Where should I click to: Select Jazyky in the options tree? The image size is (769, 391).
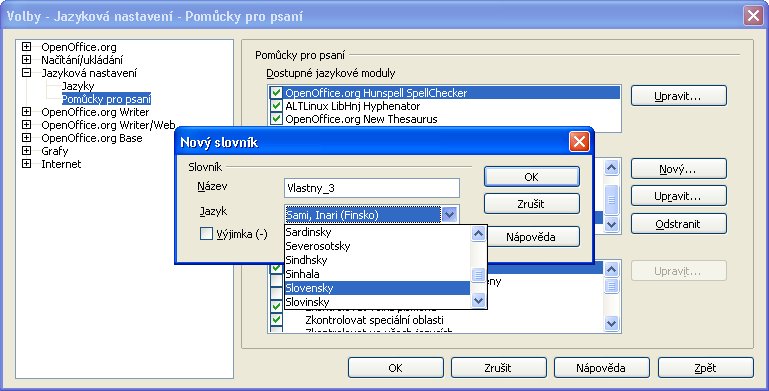point(77,86)
